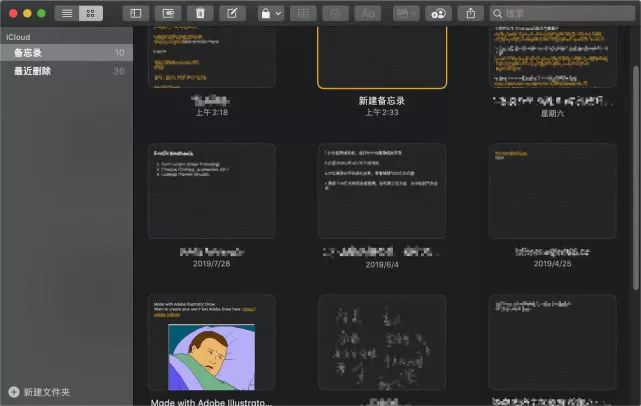Open the attachments browser

pyautogui.click(x=168, y=13)
